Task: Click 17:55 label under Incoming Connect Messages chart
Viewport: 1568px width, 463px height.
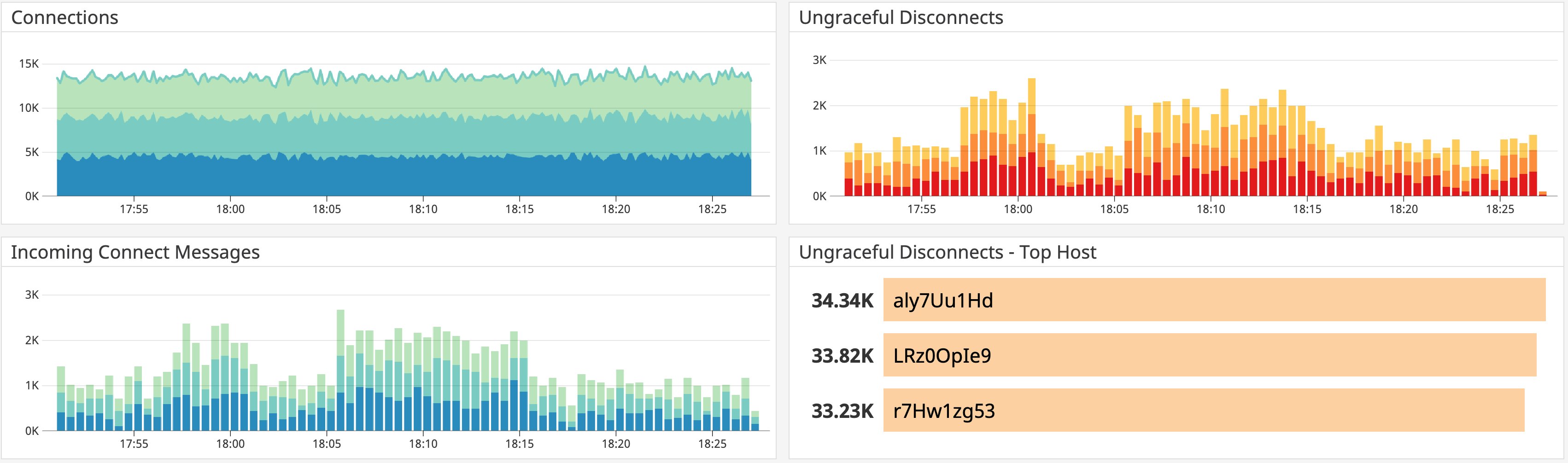Action: point(134,444)
